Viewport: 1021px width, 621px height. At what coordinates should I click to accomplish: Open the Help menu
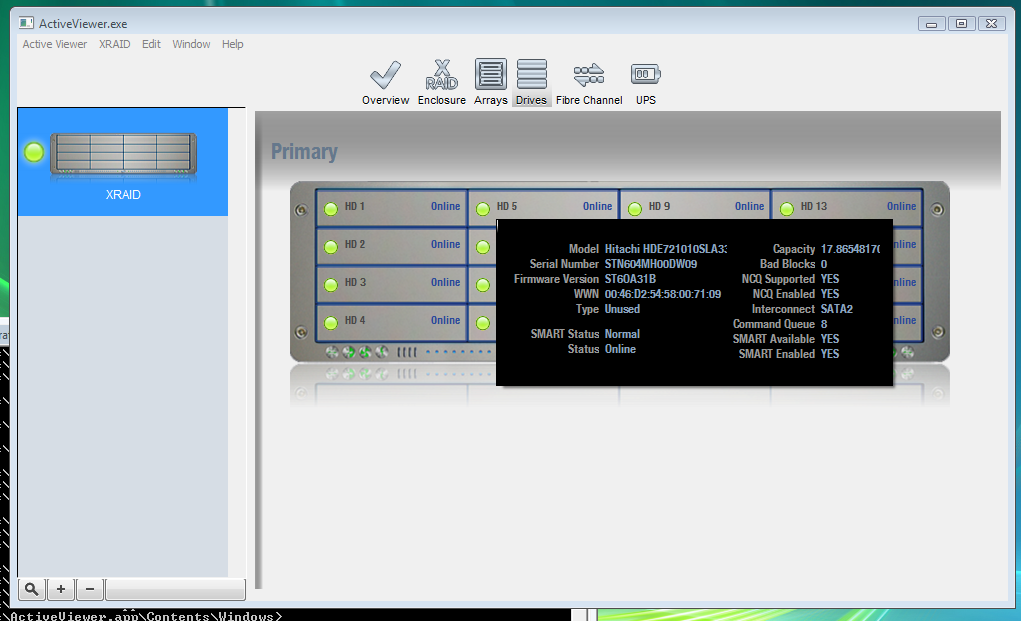point(232,44)
